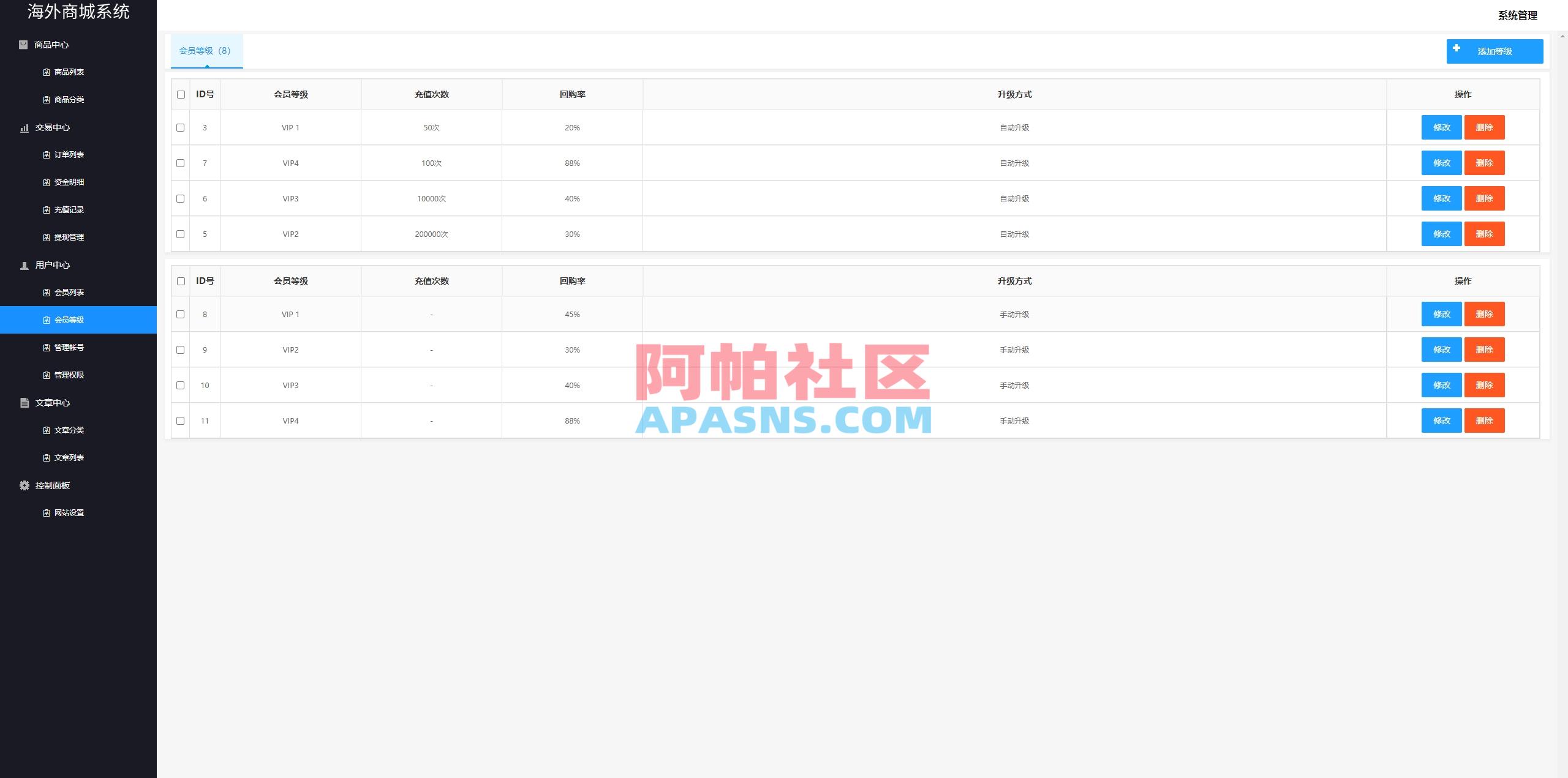
Task: Open the 系统管理 menu
Action: [x=1517, y=16]
